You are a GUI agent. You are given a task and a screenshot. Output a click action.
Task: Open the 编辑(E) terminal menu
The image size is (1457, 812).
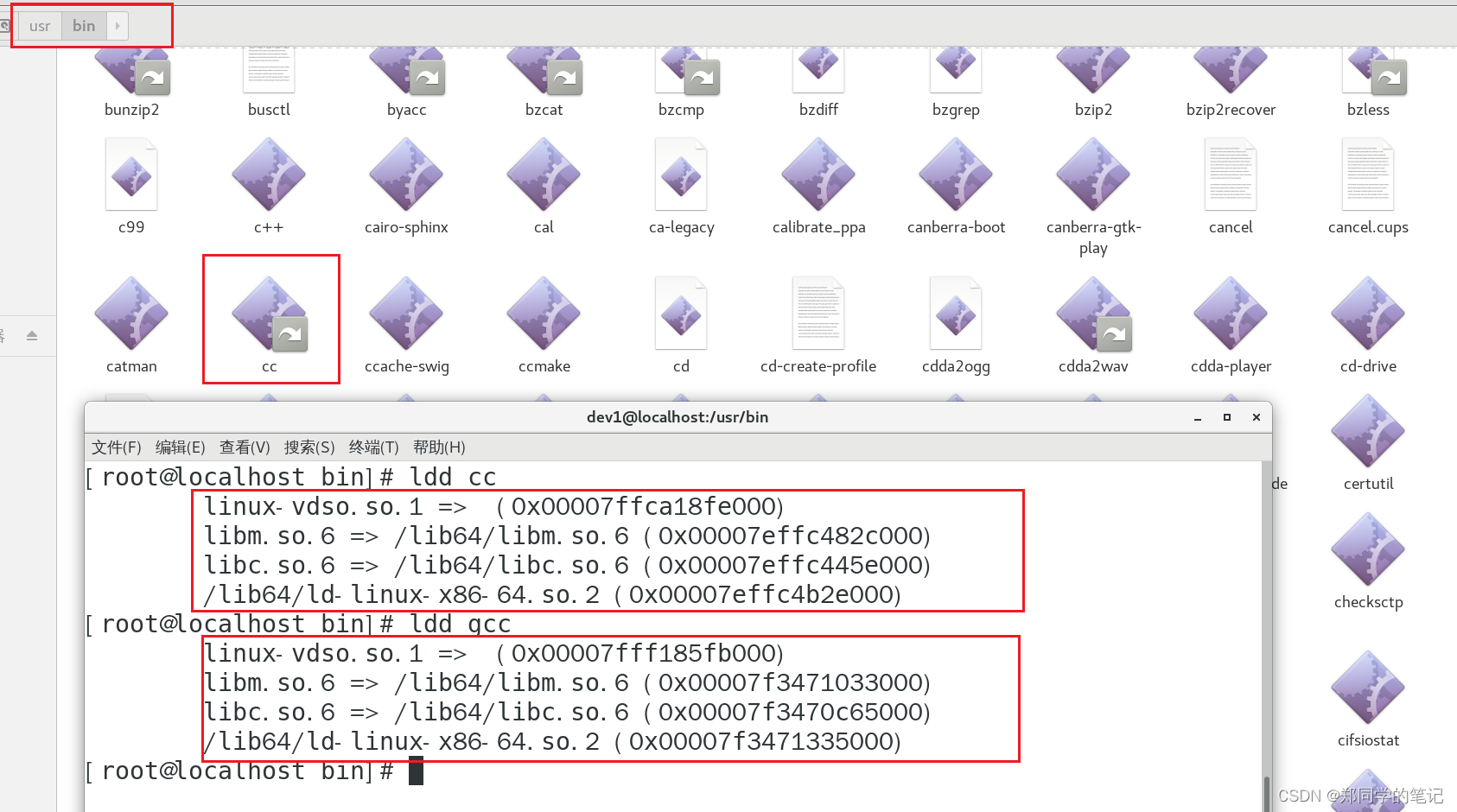[x=181, y=447]
